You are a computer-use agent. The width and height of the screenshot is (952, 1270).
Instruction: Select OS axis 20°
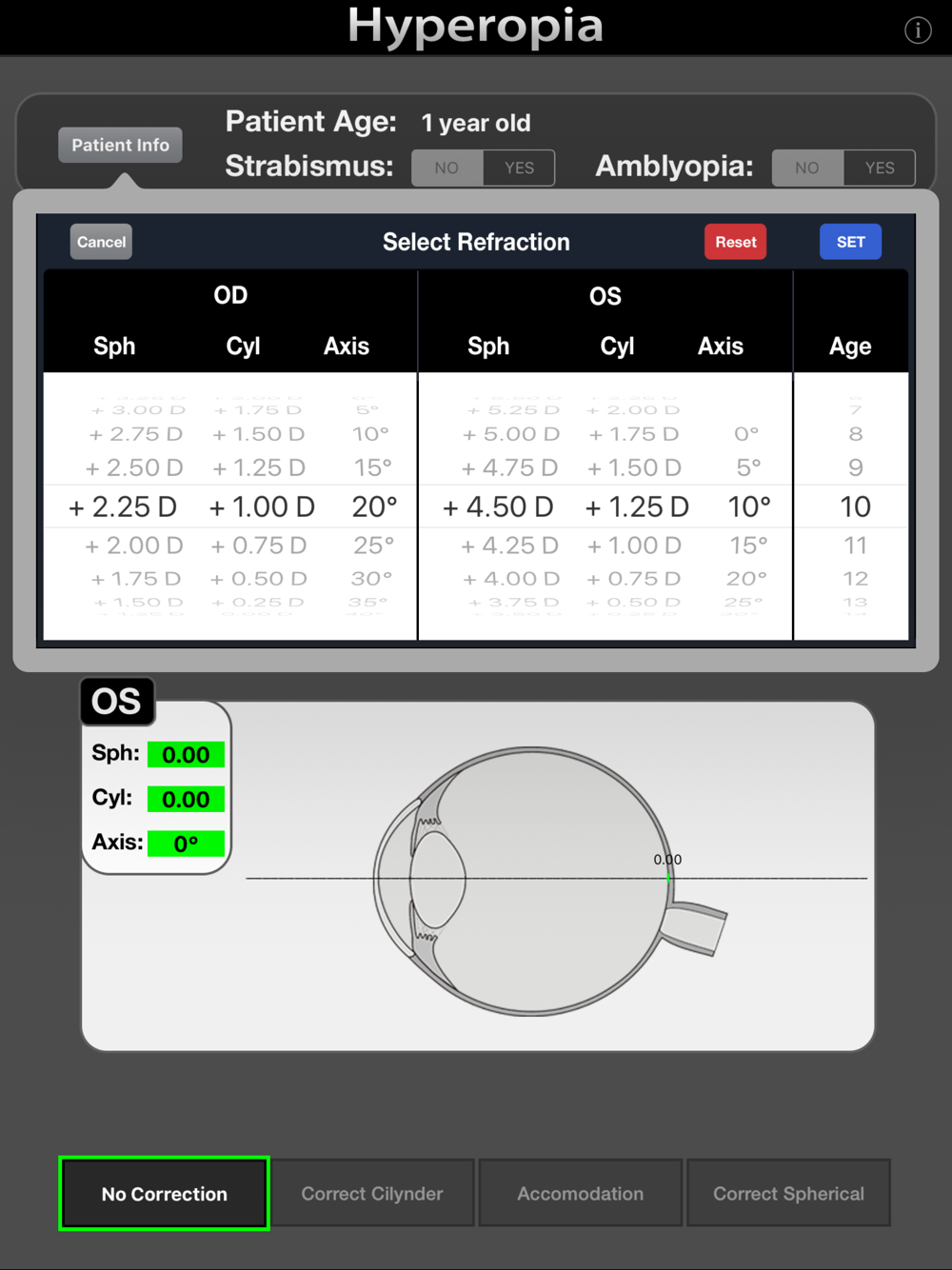pyautogui.click(x=746, y=579)
